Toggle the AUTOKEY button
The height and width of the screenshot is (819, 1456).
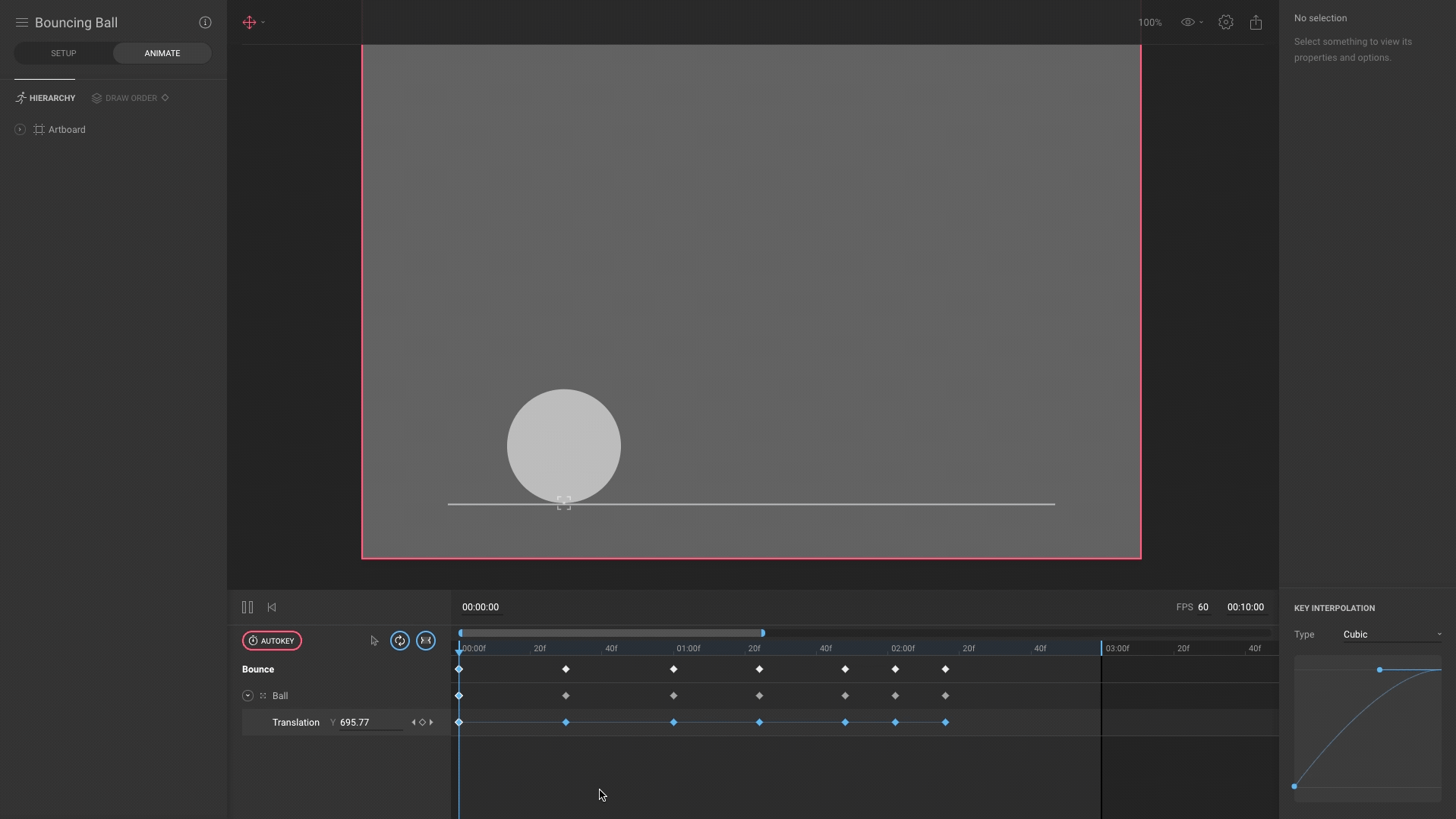[272, 641]
